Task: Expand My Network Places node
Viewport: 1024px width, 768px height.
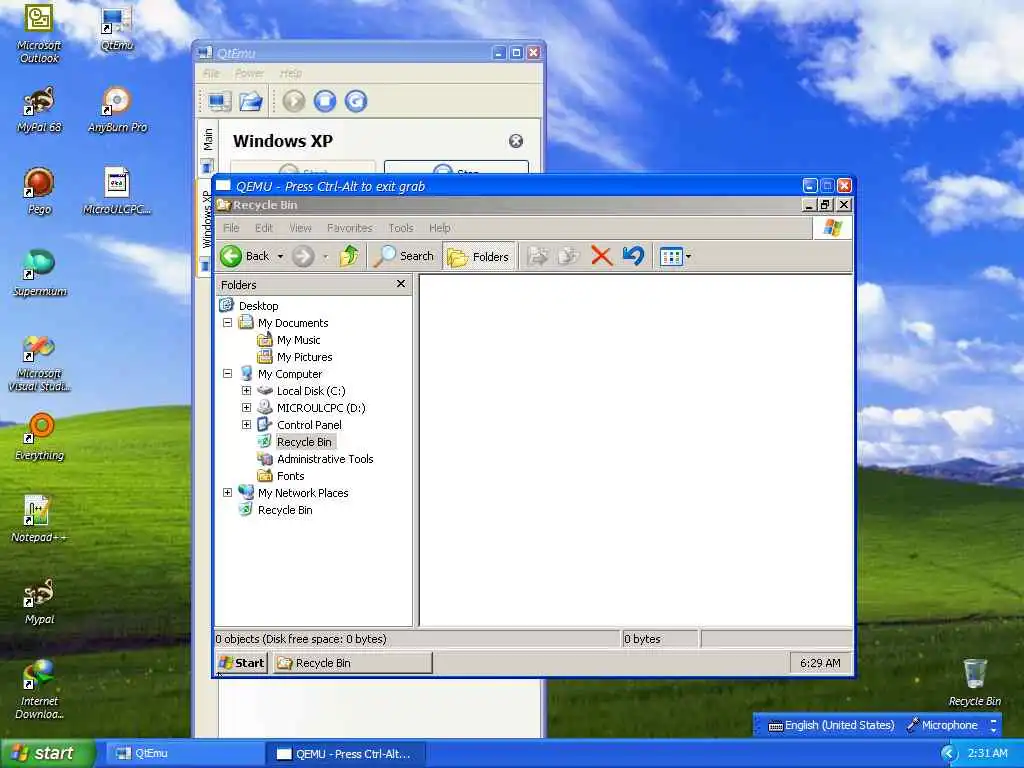Action: pyautogui.click(x=227, y=492)
